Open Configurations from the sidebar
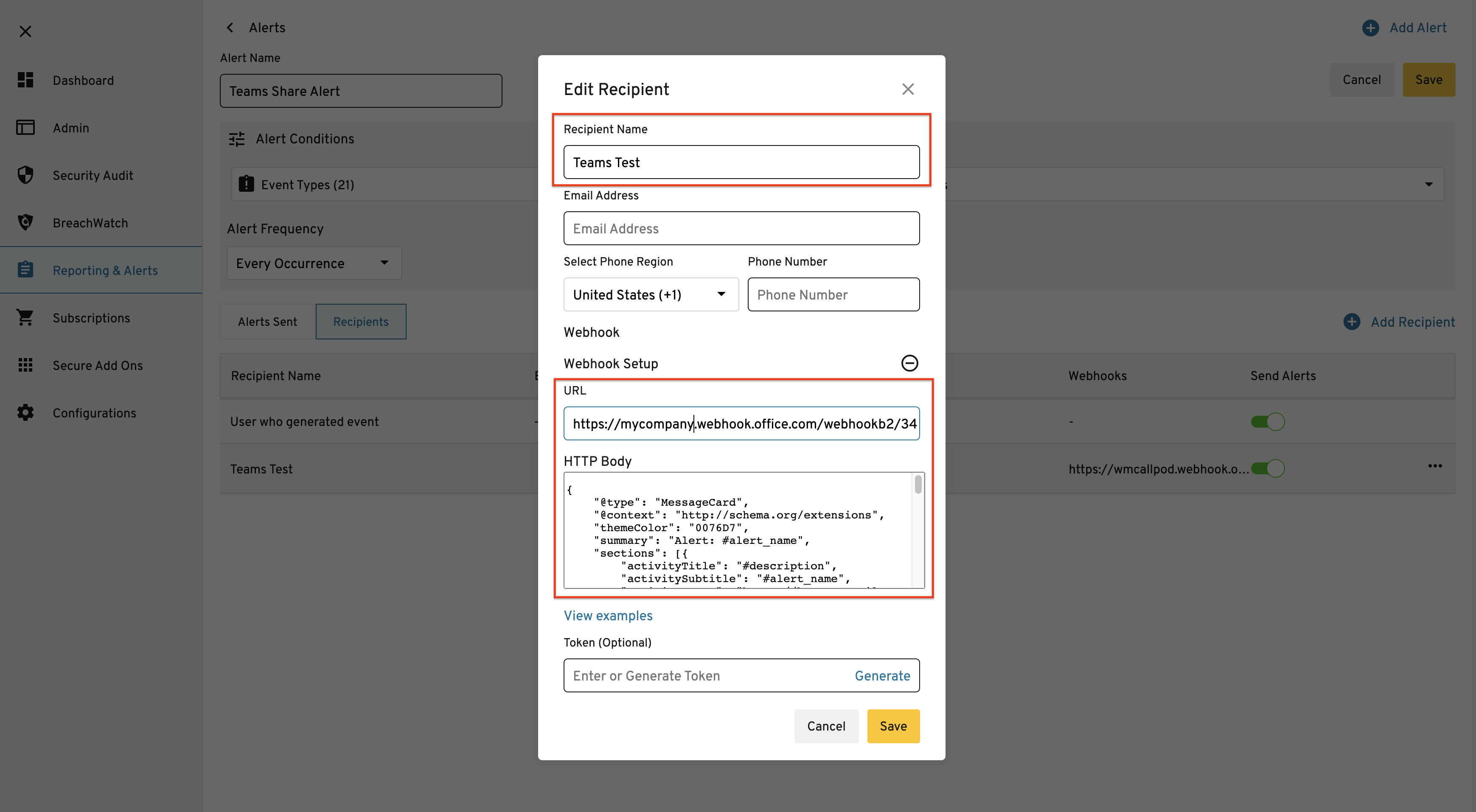 tap(95, 413)
